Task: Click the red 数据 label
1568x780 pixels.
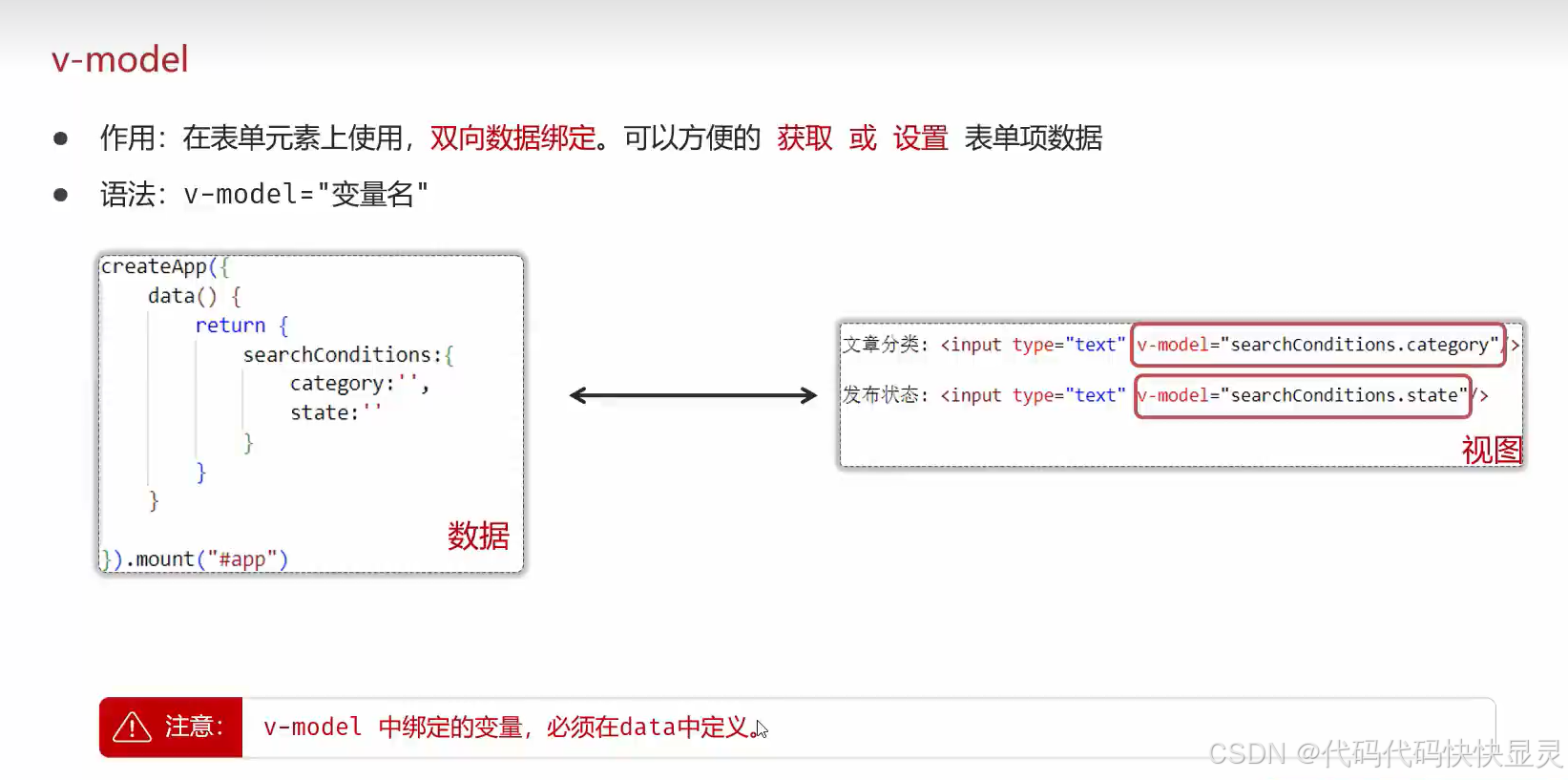Action: pos(478,536)
